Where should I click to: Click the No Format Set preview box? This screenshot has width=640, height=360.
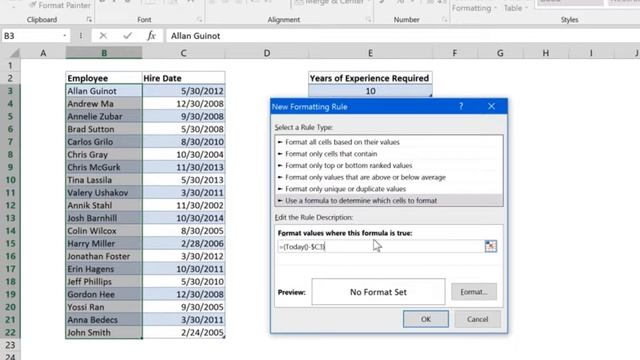point(378,292)
